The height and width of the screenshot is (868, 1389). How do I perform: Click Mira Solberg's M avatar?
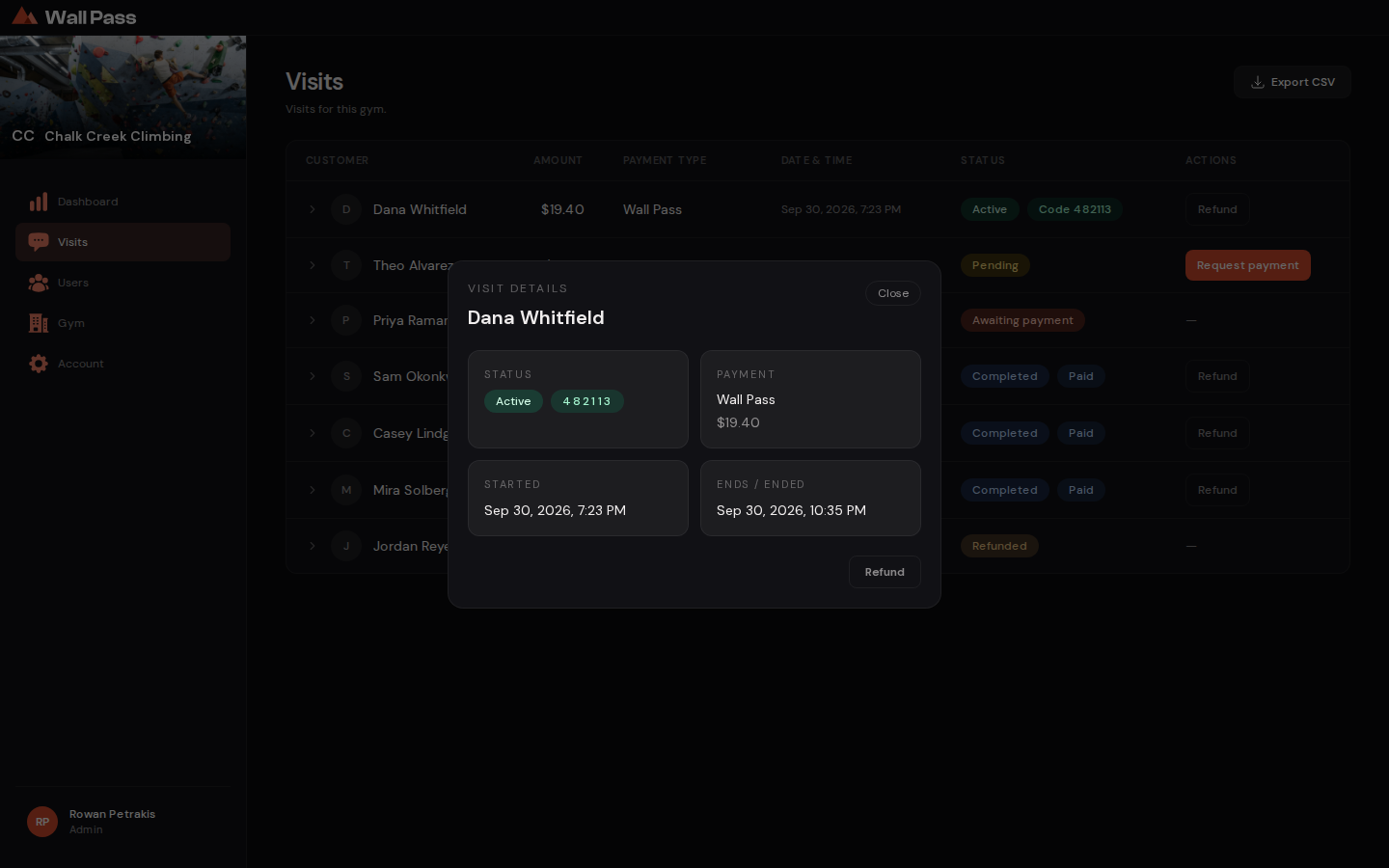pyautogui.click(x=346, y=490)
